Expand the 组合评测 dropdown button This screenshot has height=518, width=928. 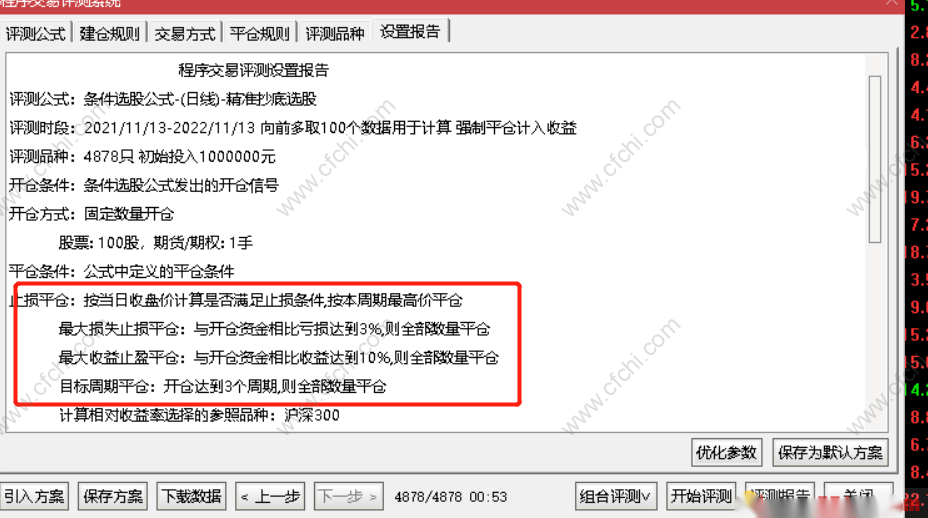(x=616, y=496)
